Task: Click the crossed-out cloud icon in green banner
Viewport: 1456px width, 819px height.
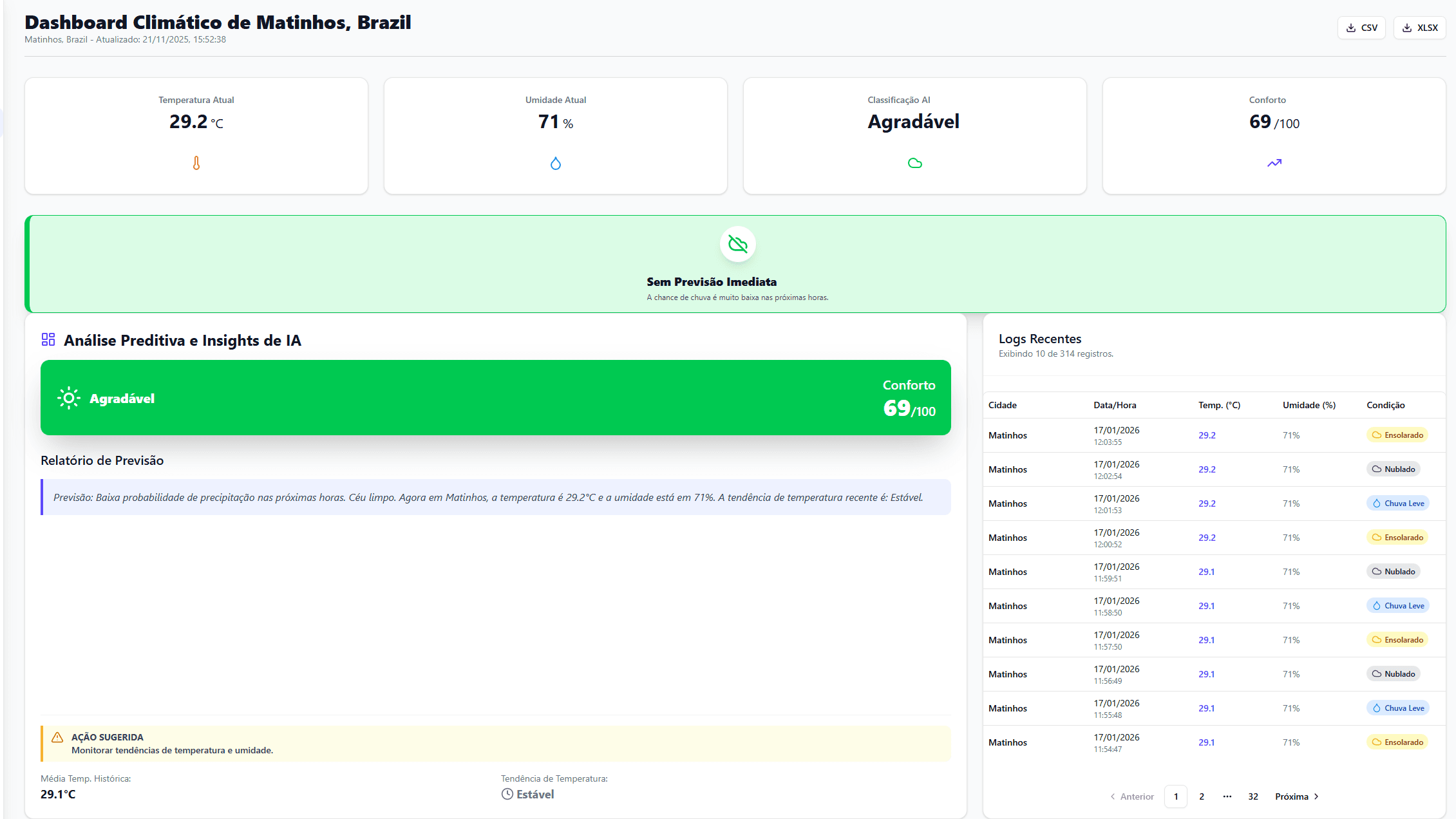Action: (x=737, y=244)
